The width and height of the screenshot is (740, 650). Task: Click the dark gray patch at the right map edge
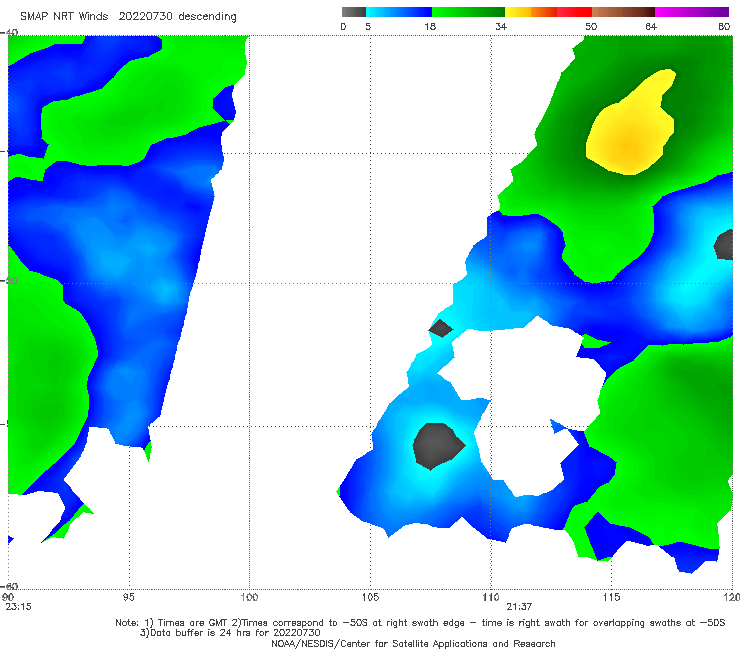(x=724, y=245)
